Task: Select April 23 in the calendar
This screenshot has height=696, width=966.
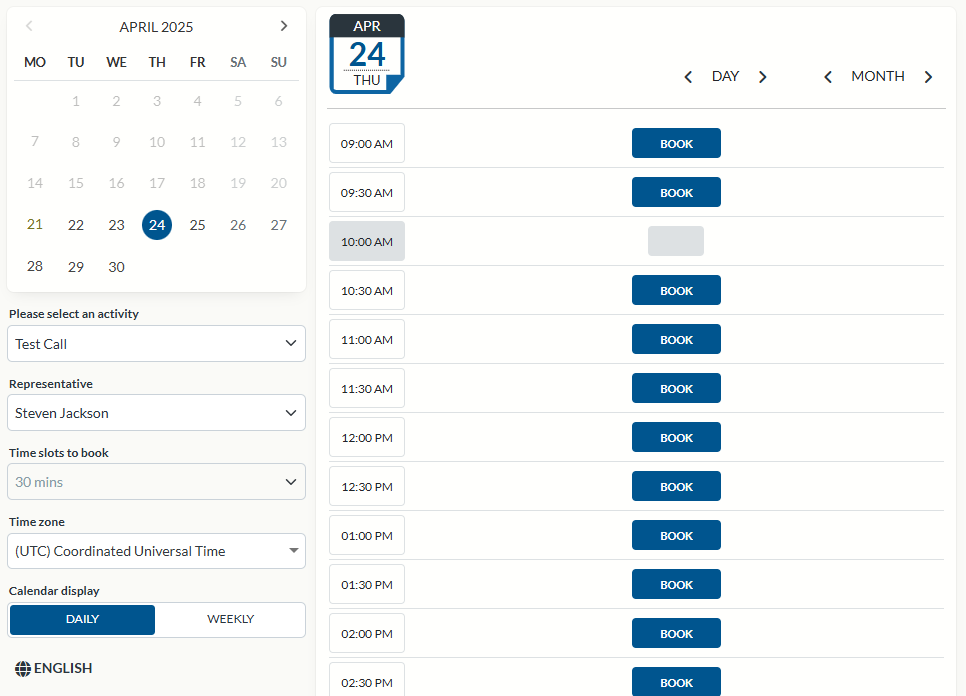Action: (116, 225)
